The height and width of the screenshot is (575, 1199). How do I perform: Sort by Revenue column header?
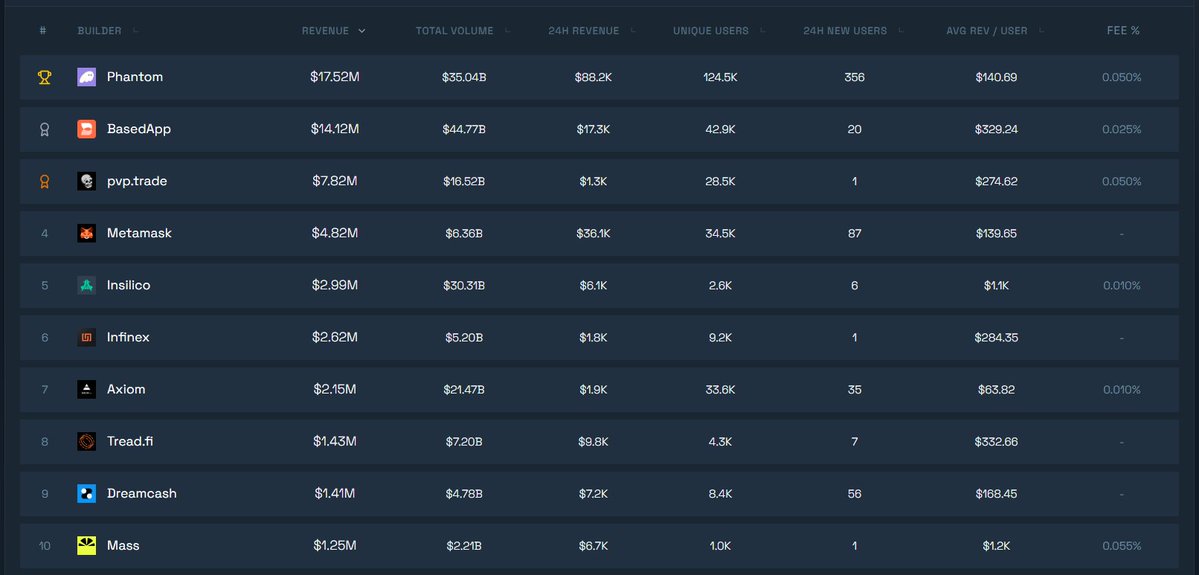coord(333,31)
